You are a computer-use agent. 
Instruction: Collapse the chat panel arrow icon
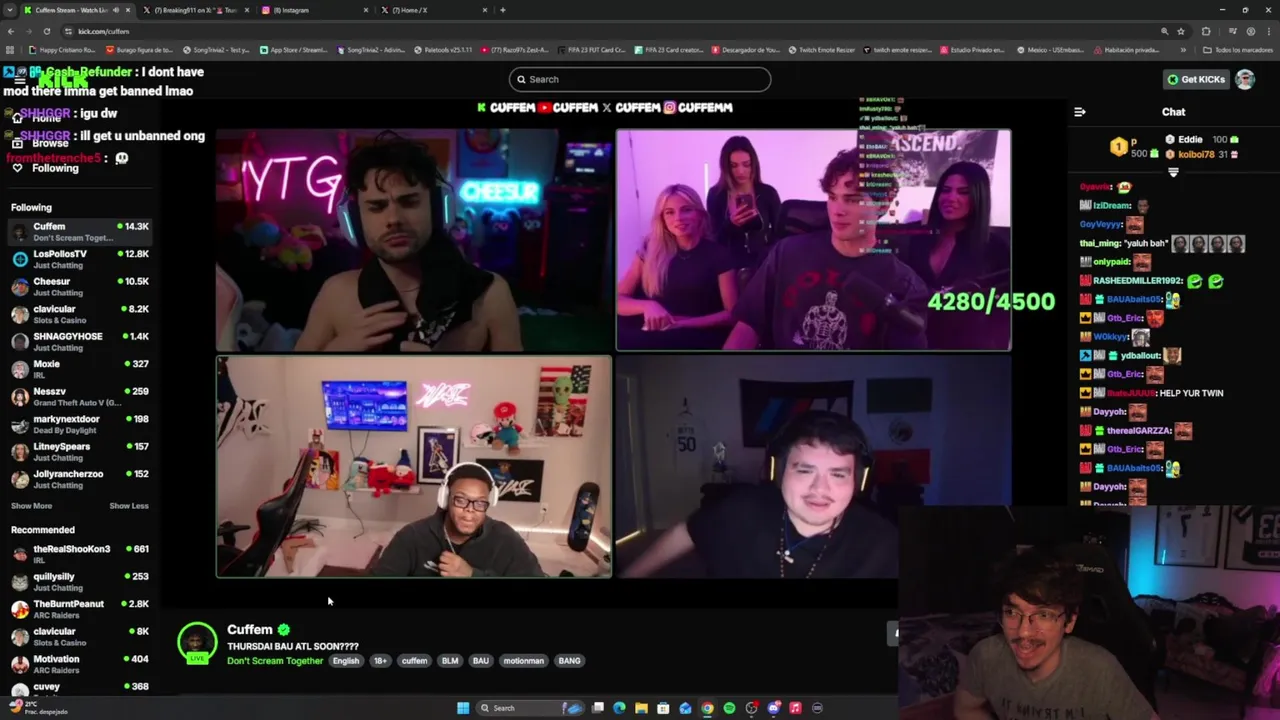pyautogui.click(x=1079, y=112)
